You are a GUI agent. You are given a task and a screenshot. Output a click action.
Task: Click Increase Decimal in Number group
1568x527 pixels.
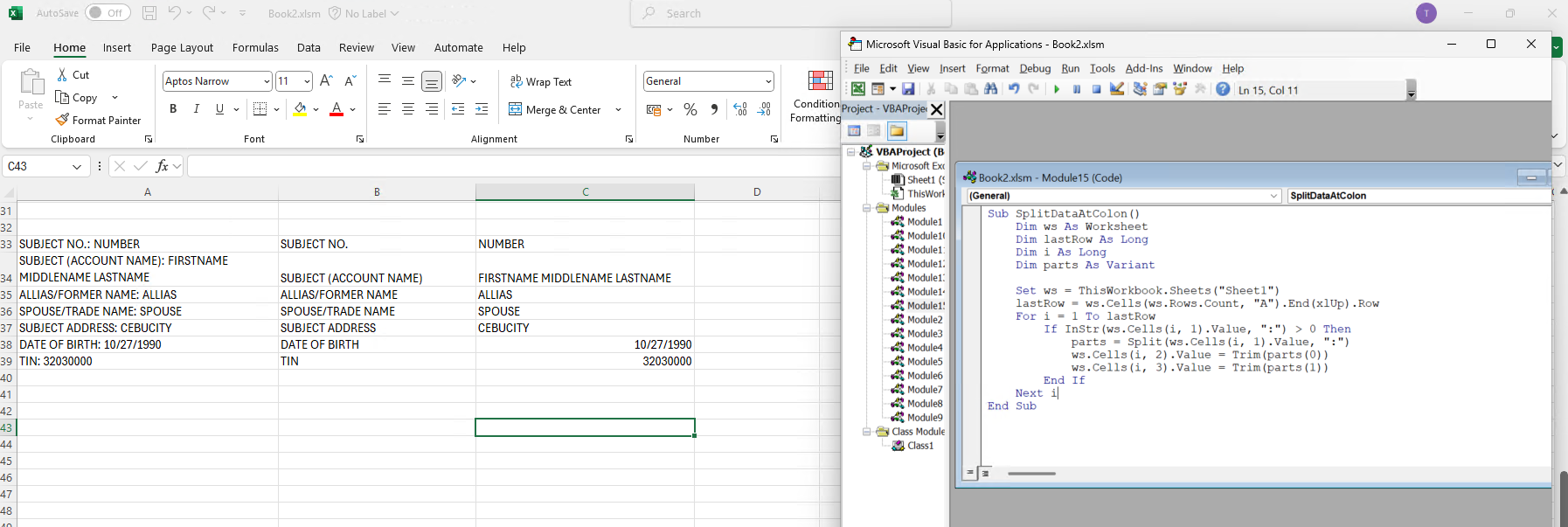tap(740, 109)
